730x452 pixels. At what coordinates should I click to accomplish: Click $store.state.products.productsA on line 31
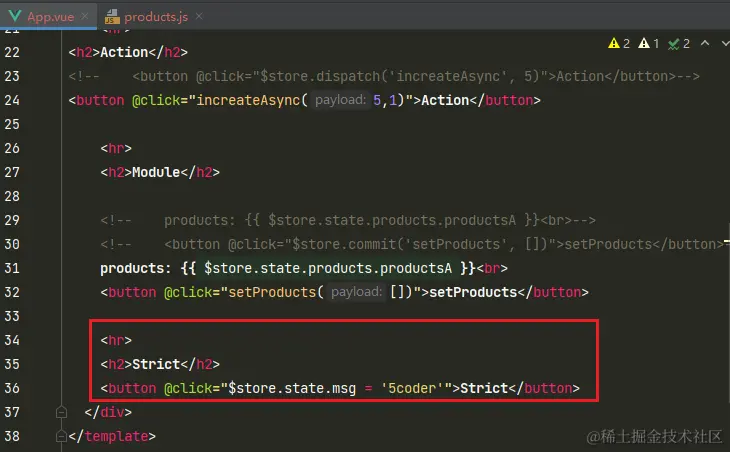click(x=328, y=268)
